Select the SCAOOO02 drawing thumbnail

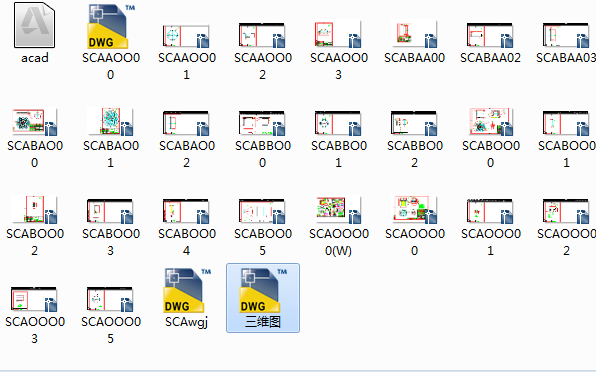(x=566, y=211)
